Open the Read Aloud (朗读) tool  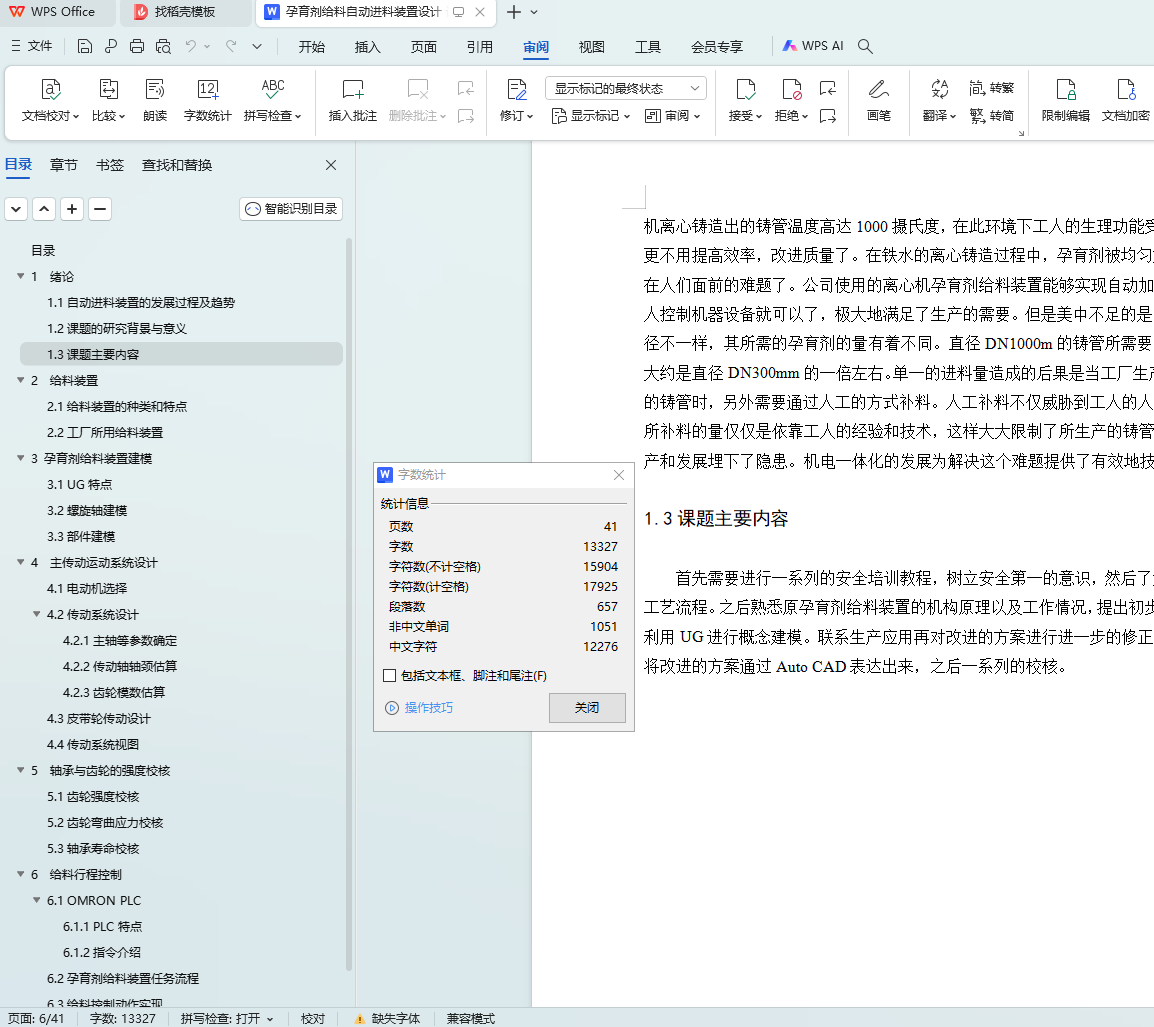(154, 90)
